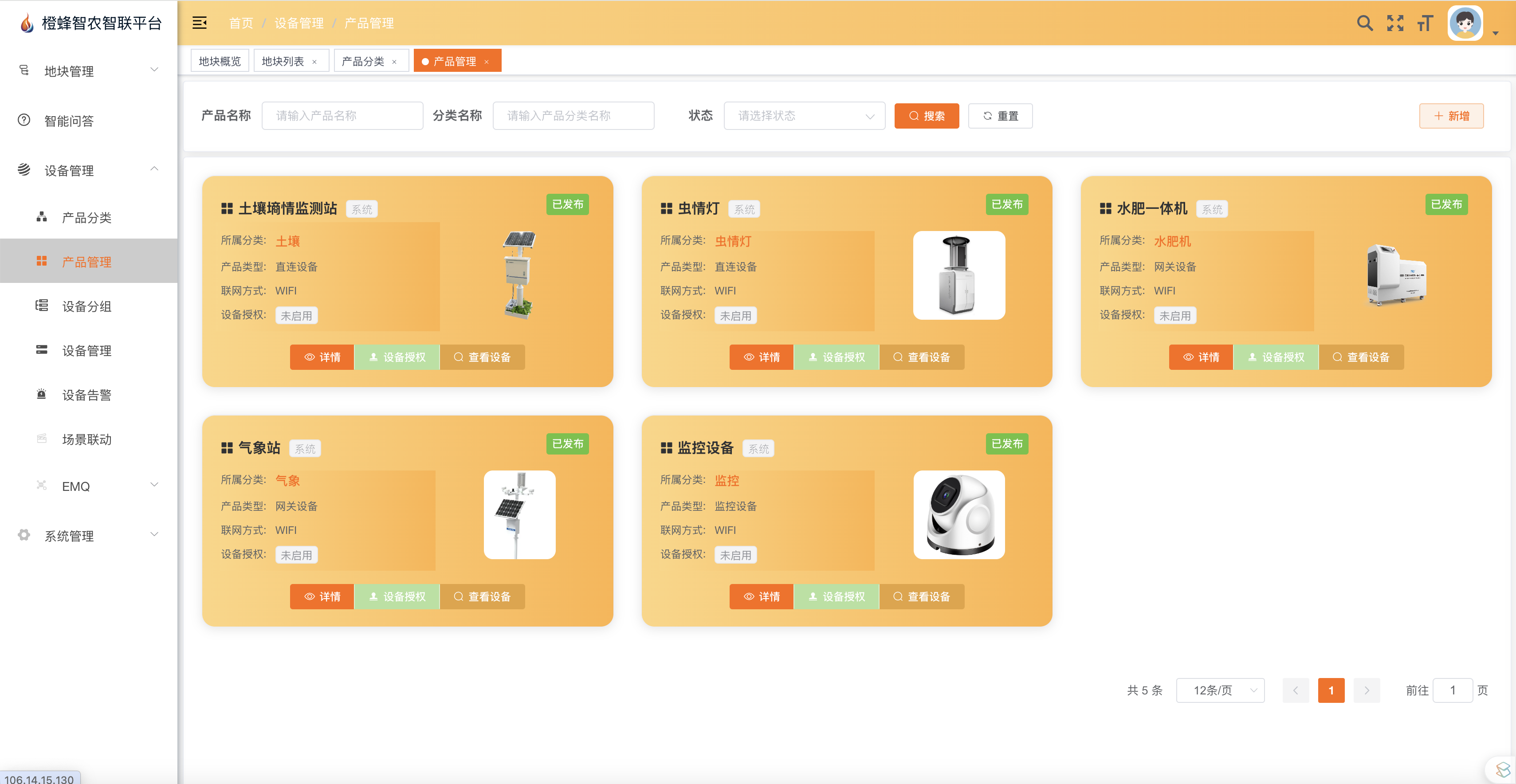Click 设备授权 on the 土壤墒情监测站 card

pos(397,357)
